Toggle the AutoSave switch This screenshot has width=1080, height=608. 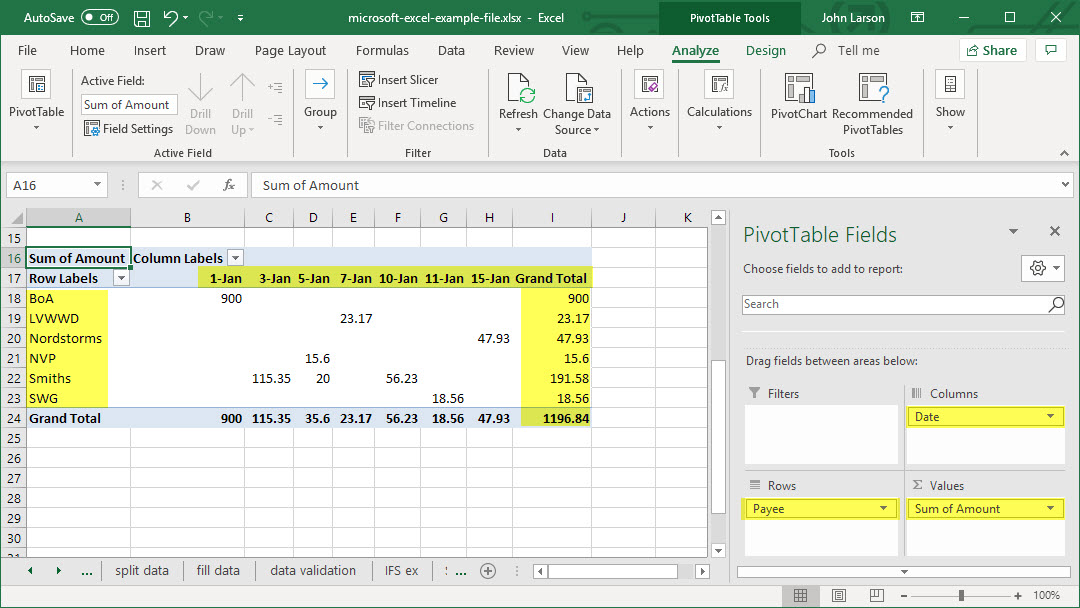[99, 18]
